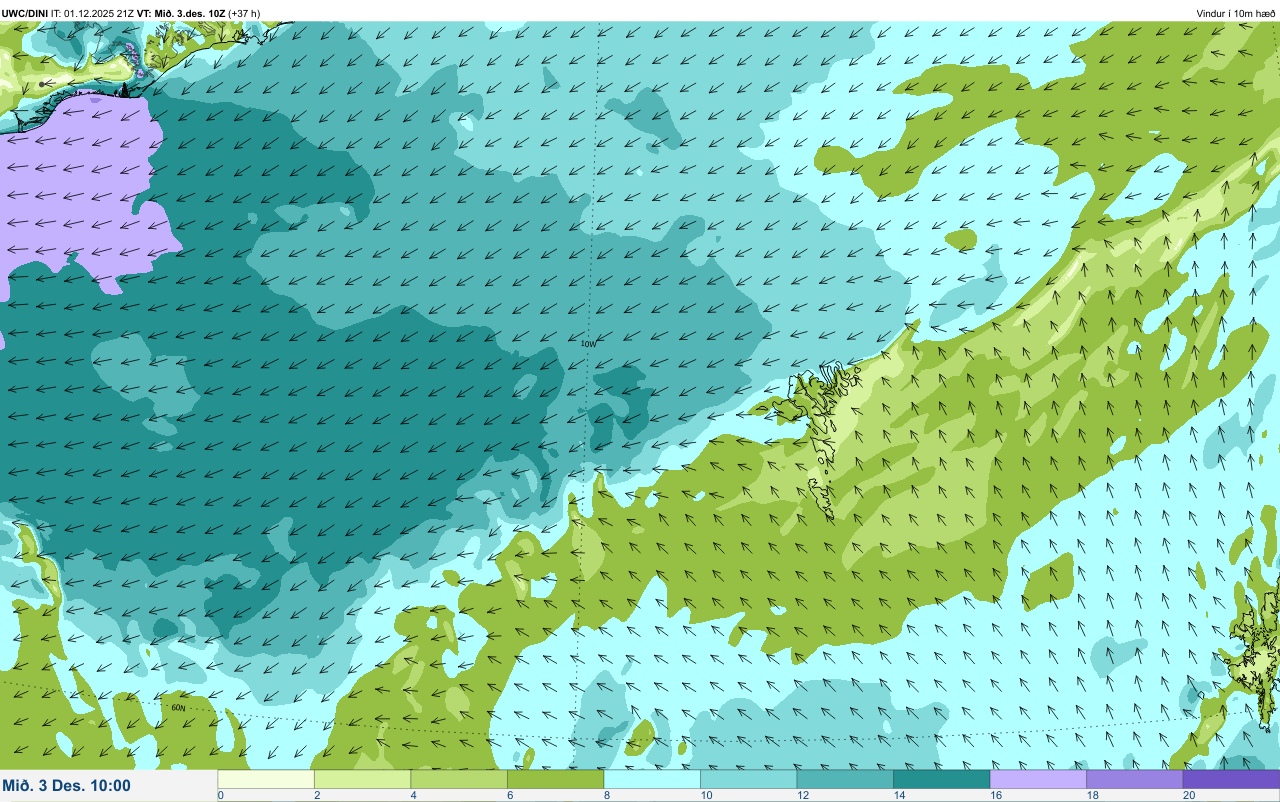This screenshot has height=802, width=1280.
Task: Click the '60N' latitude label on the map
Action: click(x=179, y=707)
